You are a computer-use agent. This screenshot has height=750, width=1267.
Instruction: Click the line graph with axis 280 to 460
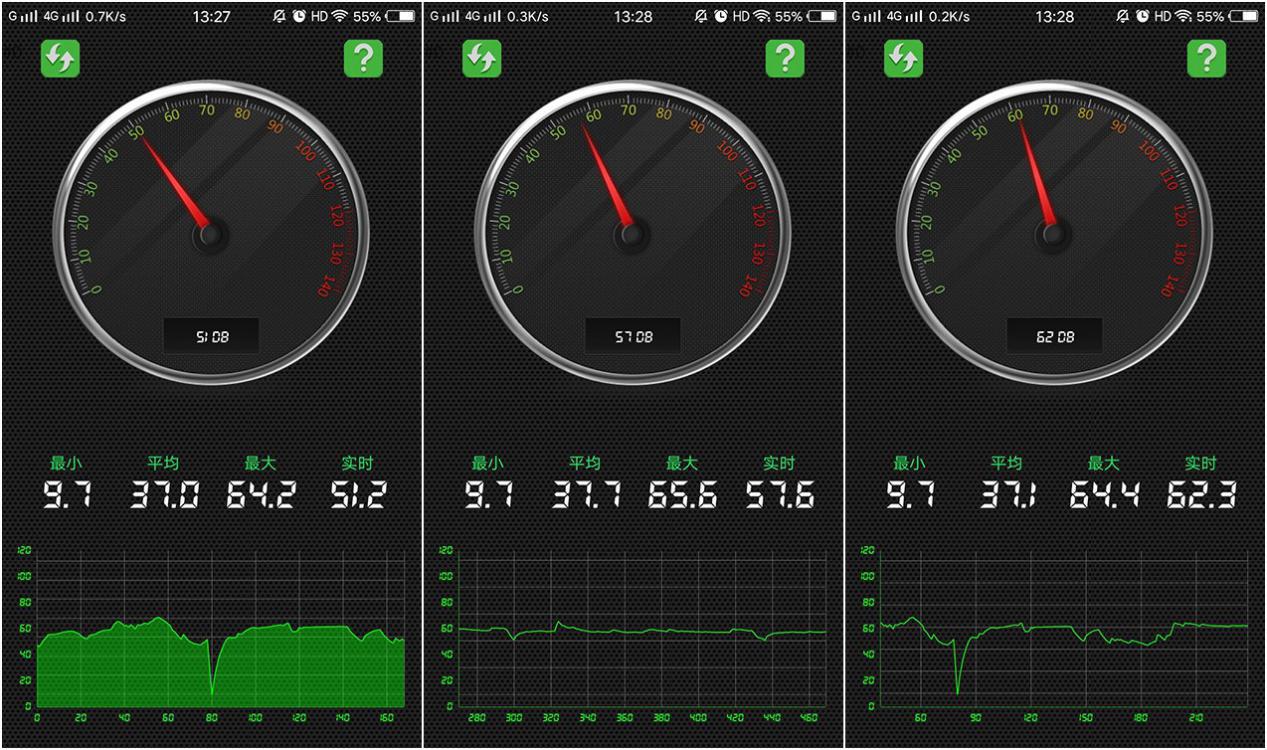(643, 628)
